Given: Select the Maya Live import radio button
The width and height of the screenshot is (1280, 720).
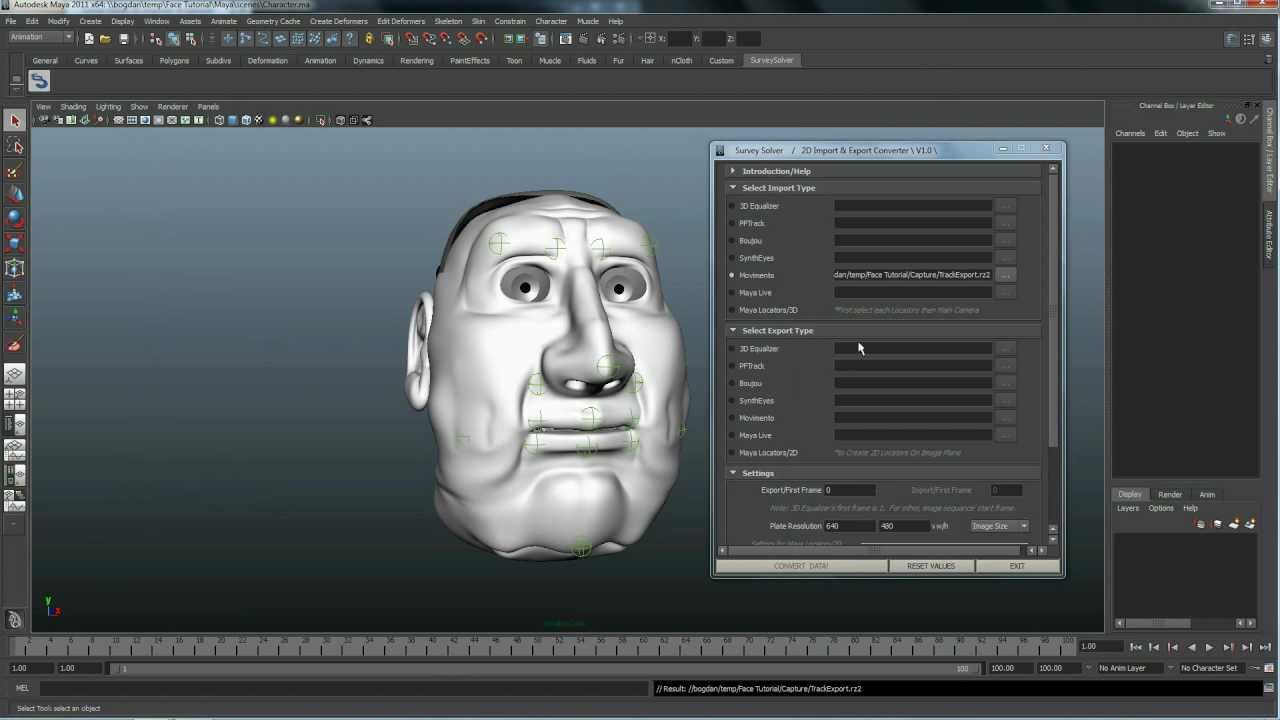Looking at the screenshot, I should (x=732, y=293).
